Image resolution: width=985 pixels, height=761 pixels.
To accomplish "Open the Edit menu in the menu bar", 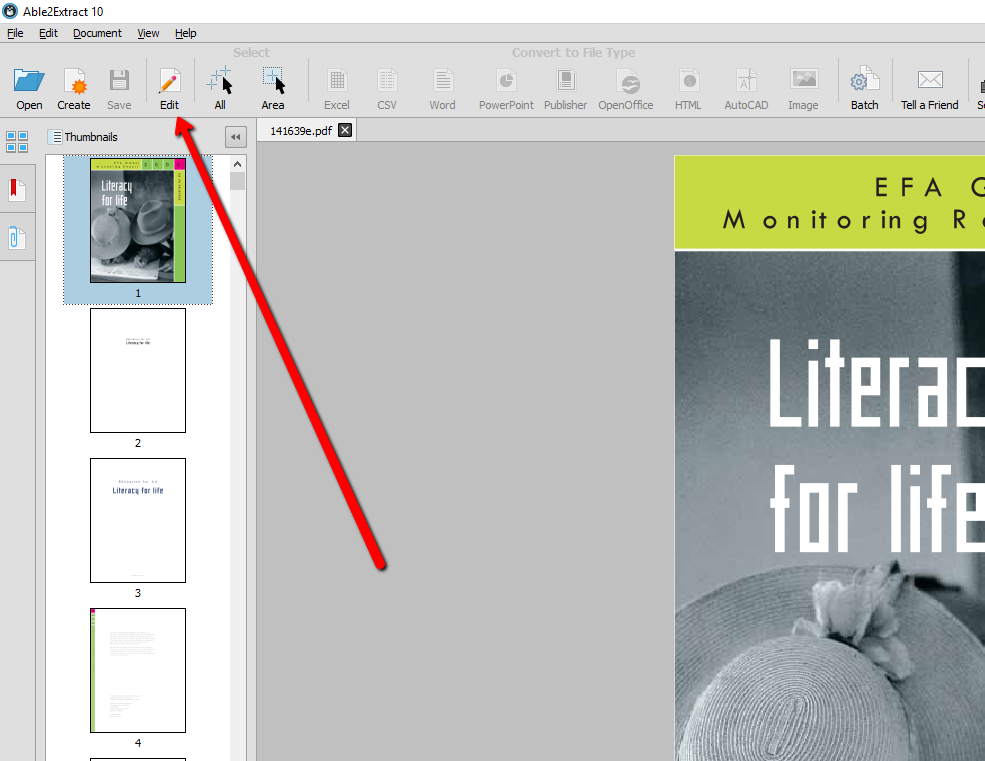I will 48,33.
